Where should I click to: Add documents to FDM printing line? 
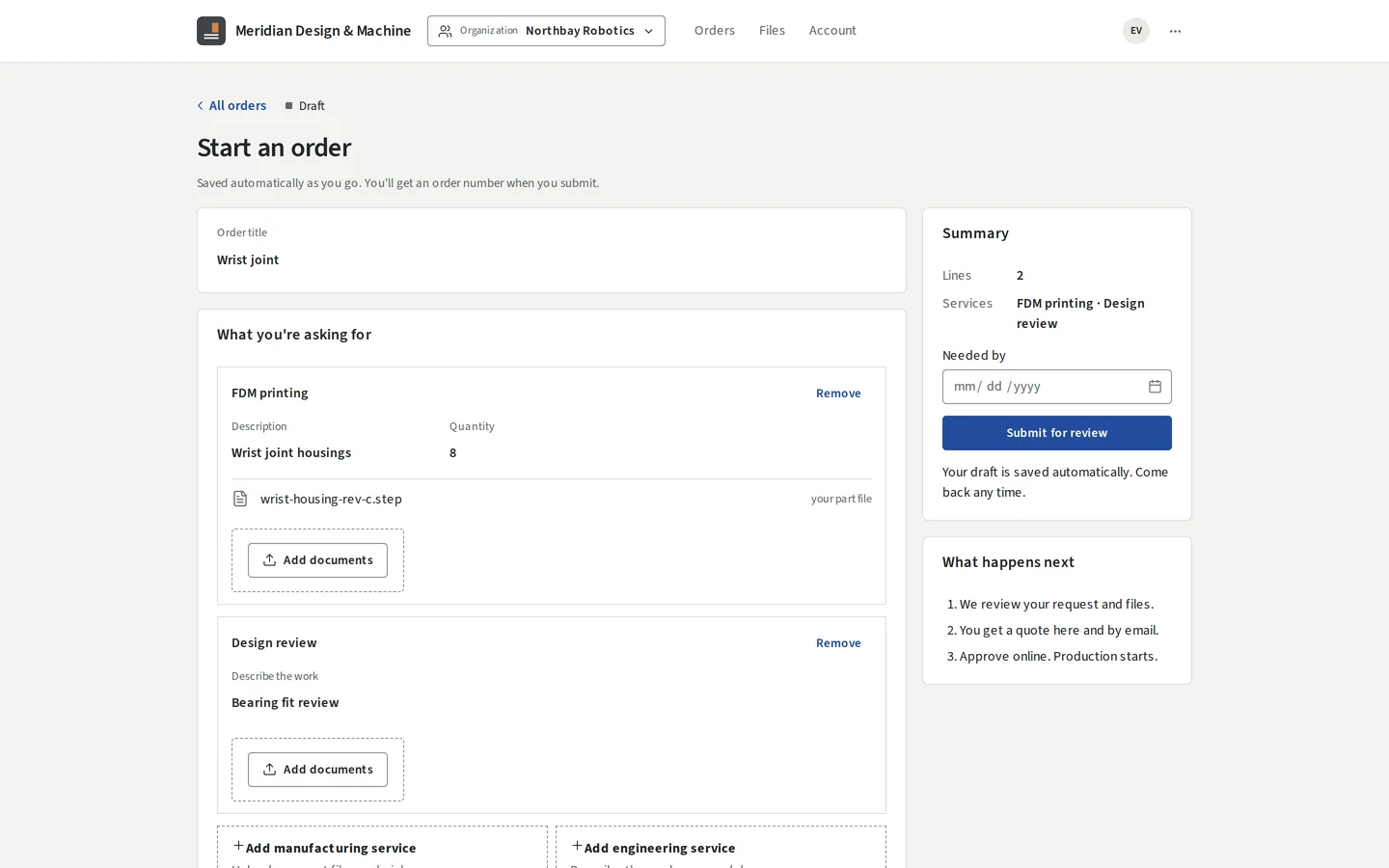pyautogui.click(x=317, y=560)
